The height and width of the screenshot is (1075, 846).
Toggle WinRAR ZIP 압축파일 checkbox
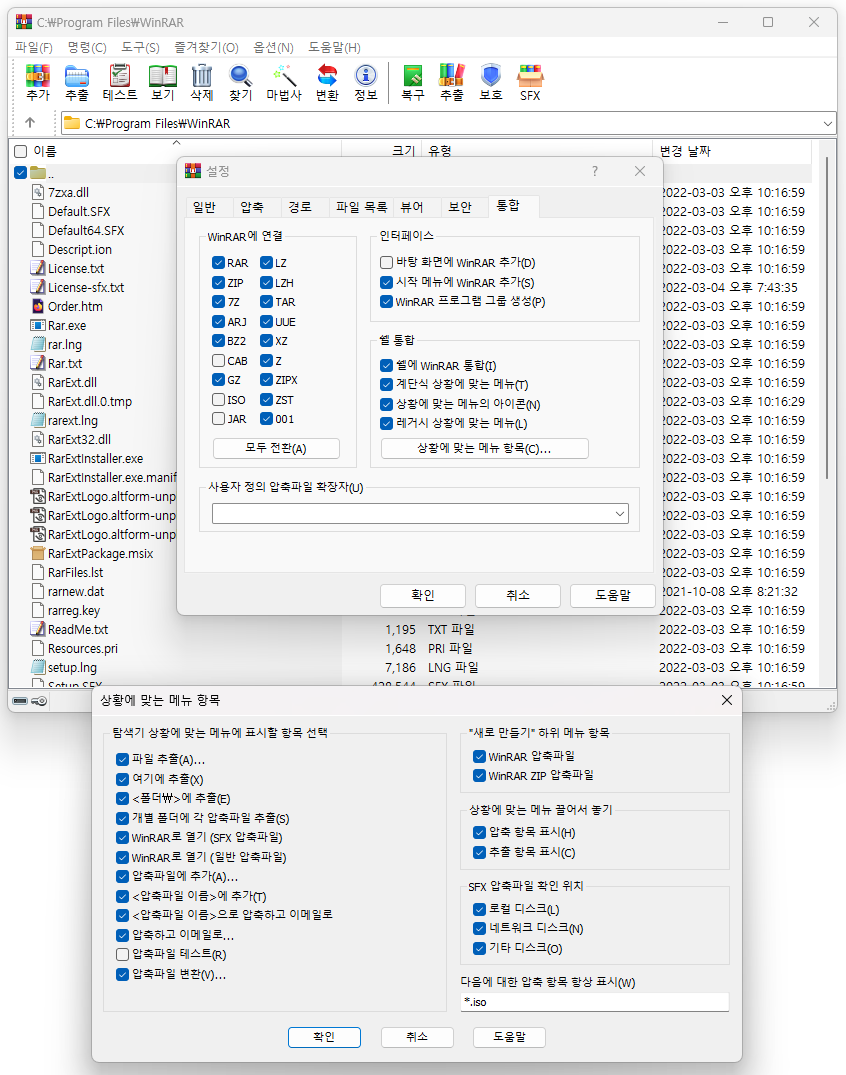pos(479,775)
